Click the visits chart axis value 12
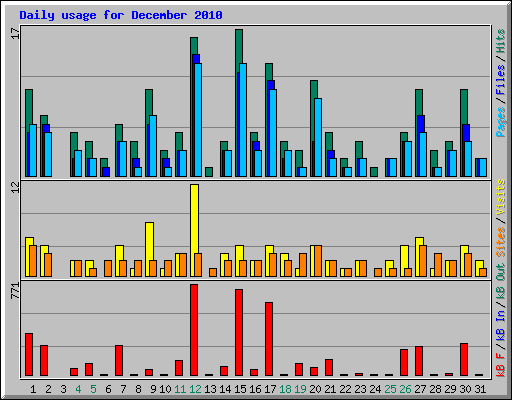Viewport: 512px width, 400px height. (x=16, y=188)
